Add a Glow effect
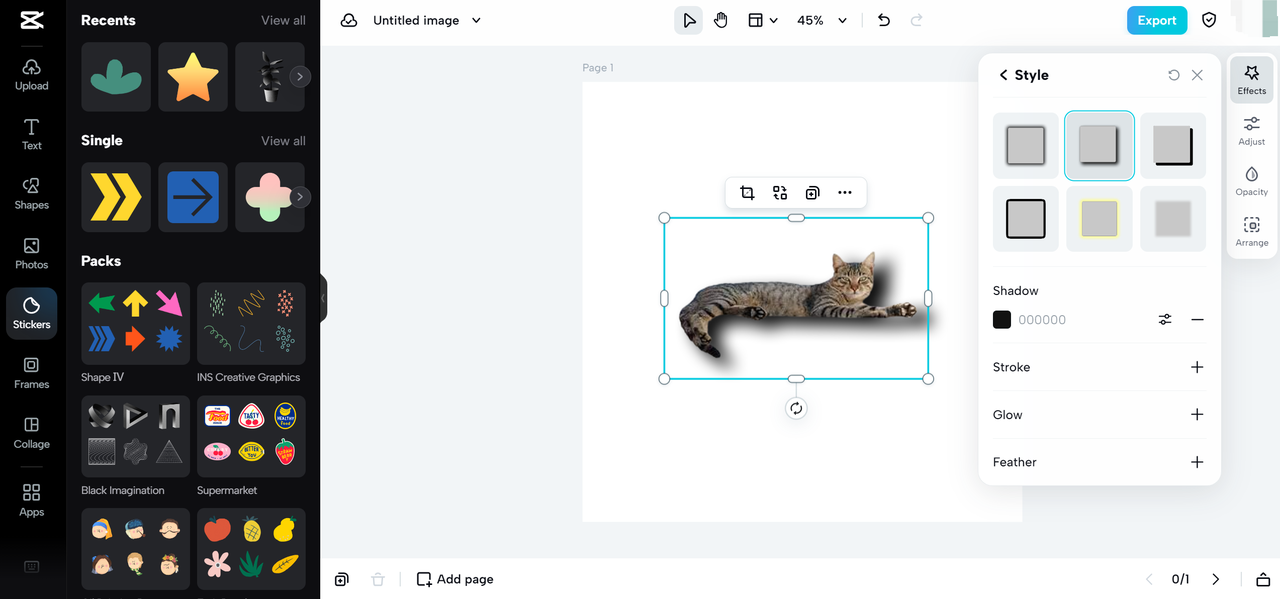 1197,415
